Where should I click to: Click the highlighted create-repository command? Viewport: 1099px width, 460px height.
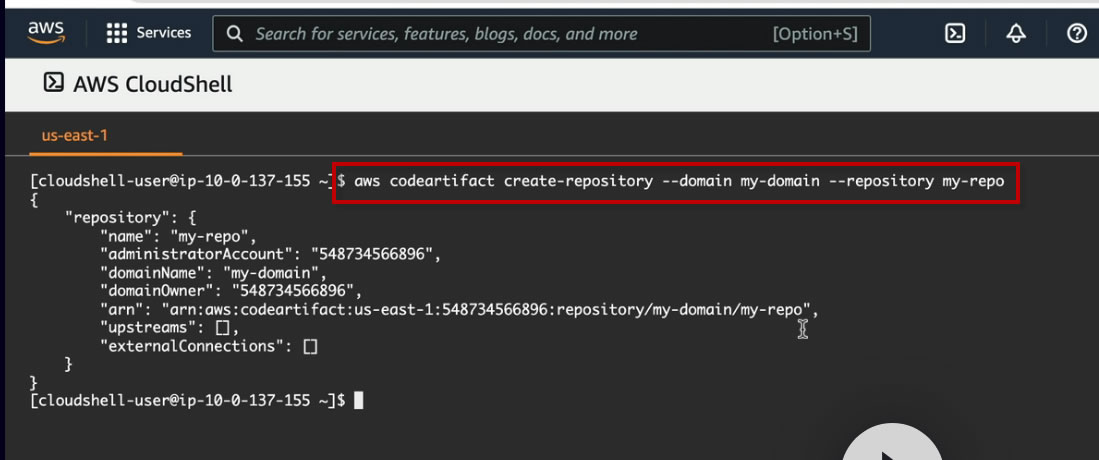(677, 182)
